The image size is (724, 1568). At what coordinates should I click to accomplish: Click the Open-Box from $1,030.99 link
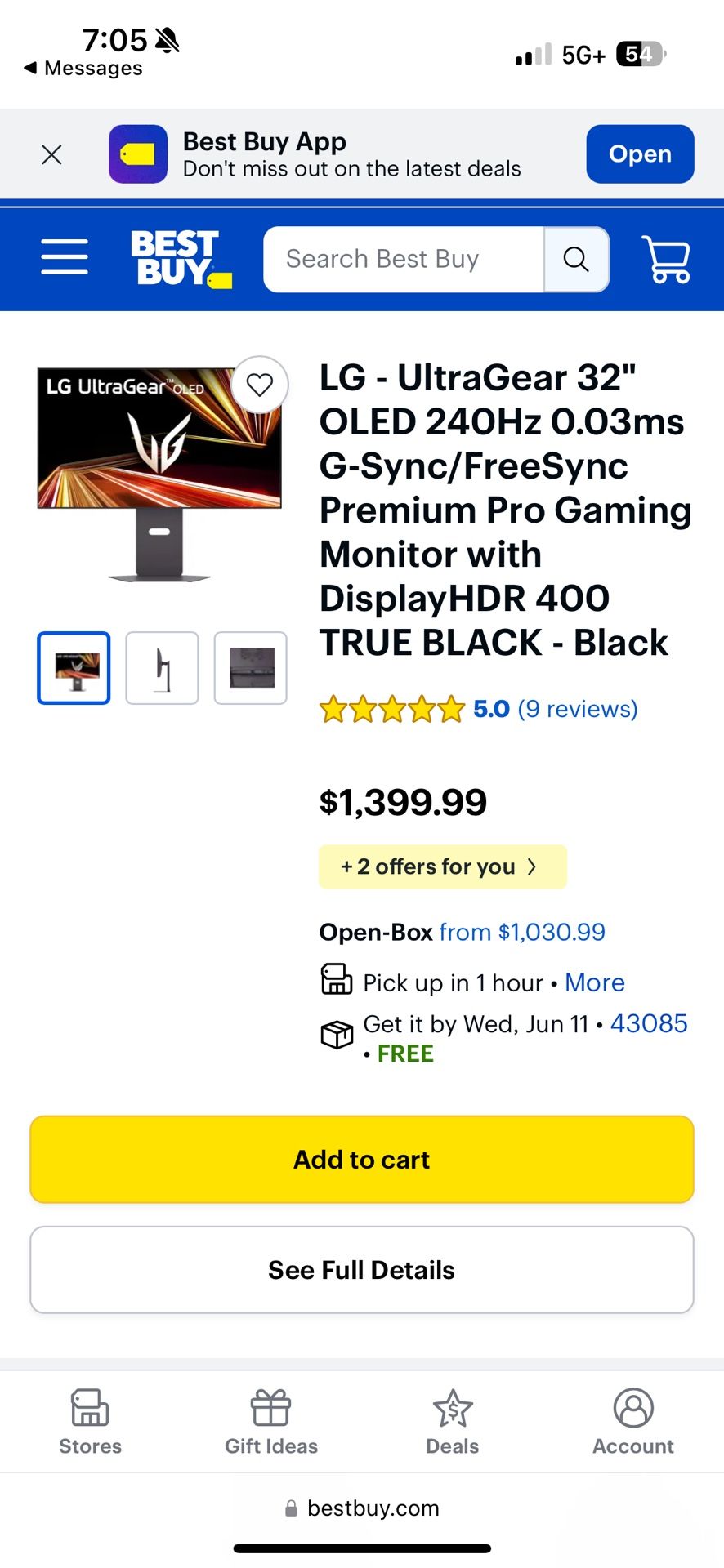pos(521,932)
